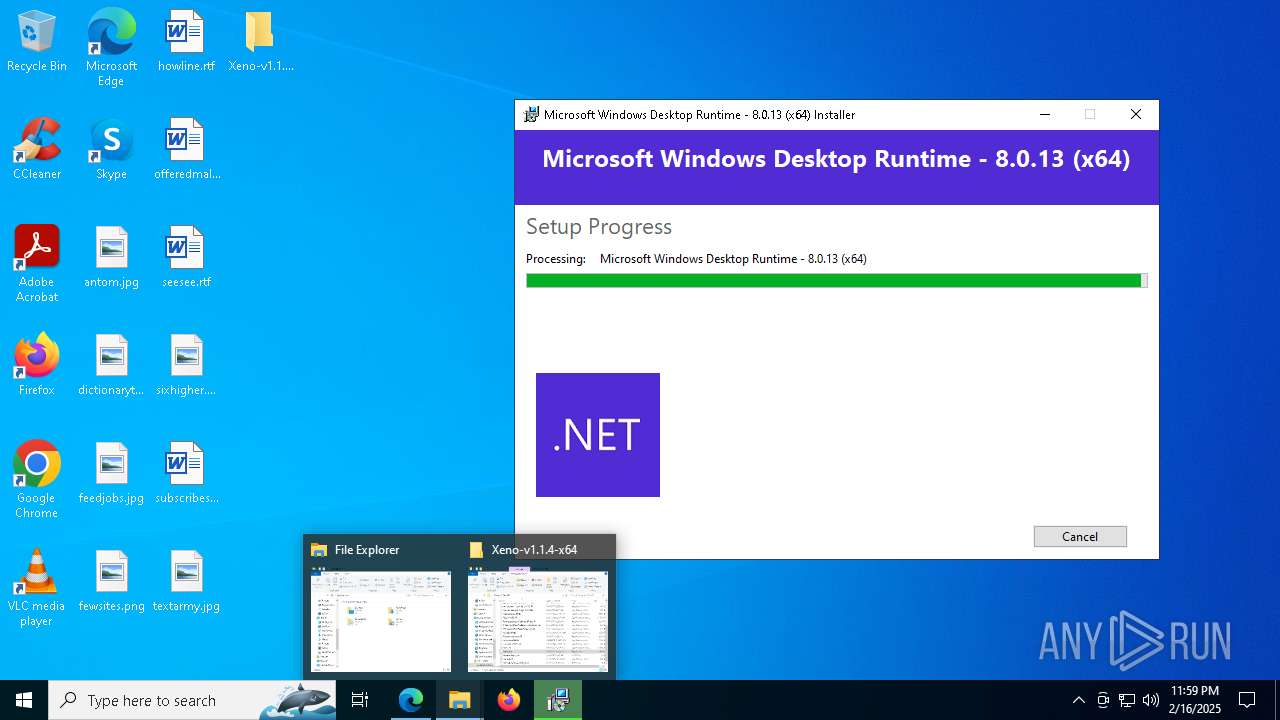The height and width of the screenshot is (720, 1280).
Task: Click the File Explorer taskbar icon
Action: pos(460,700)
